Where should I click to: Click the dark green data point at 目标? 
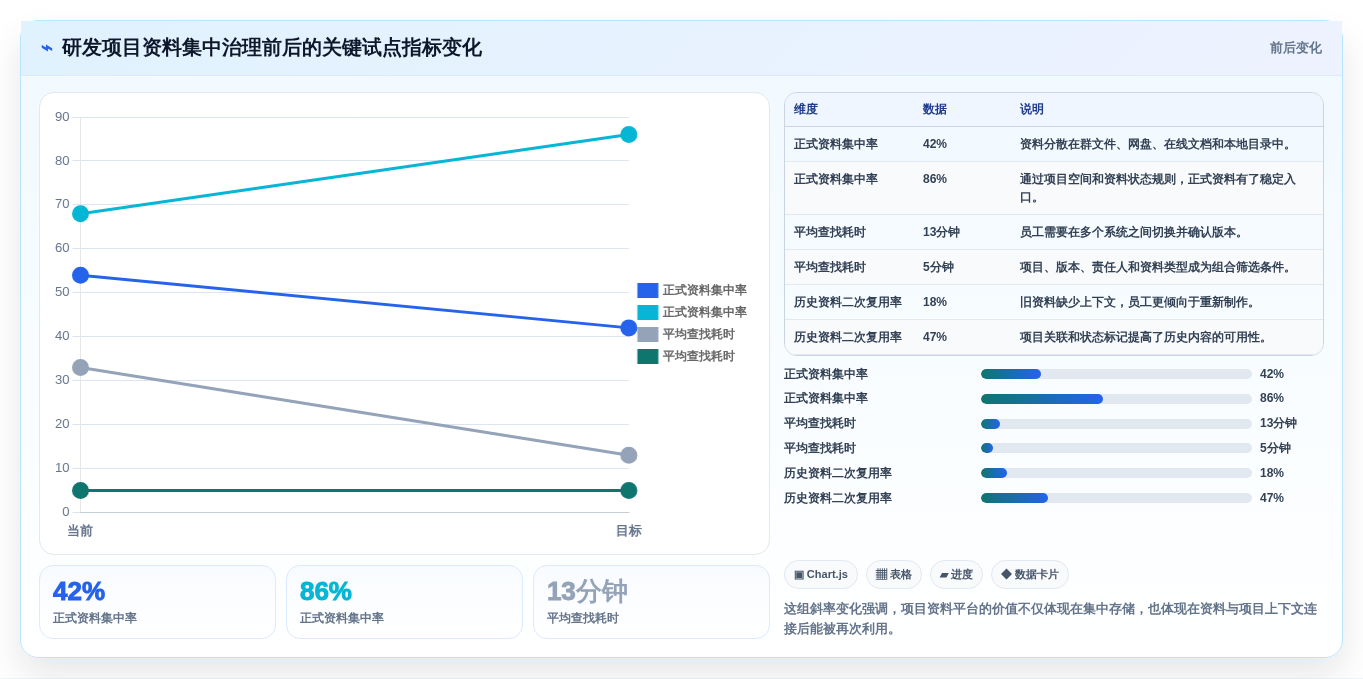pos(629,490)
